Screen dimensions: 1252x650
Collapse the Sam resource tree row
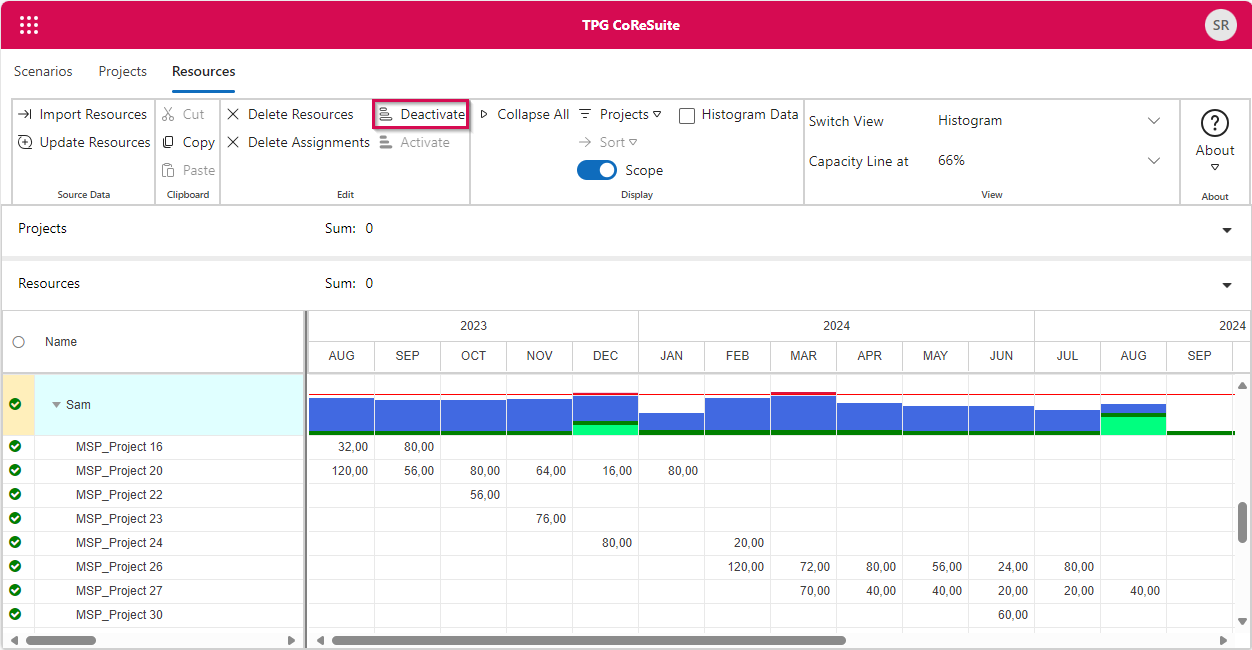point(57,405)
